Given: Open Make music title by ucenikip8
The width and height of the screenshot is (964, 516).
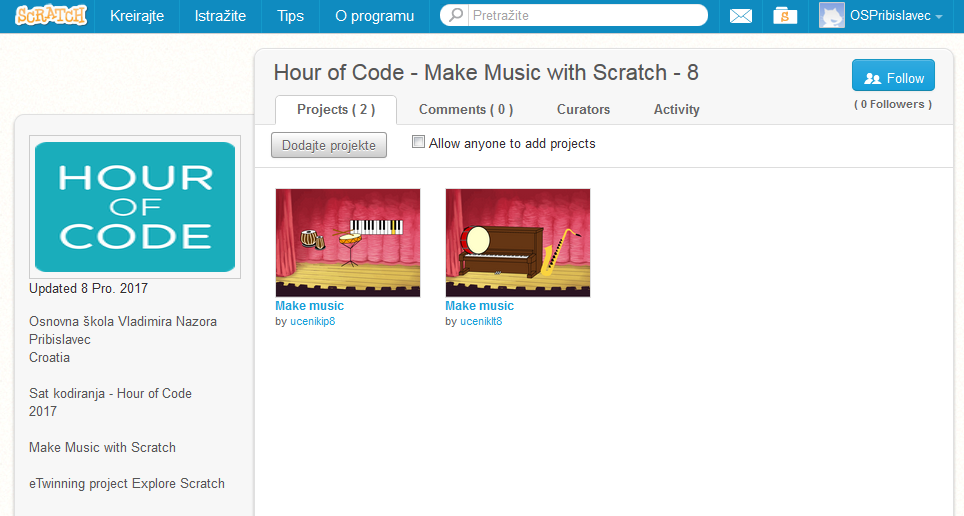Looking at the screenshot, I should tap(309, 306).
